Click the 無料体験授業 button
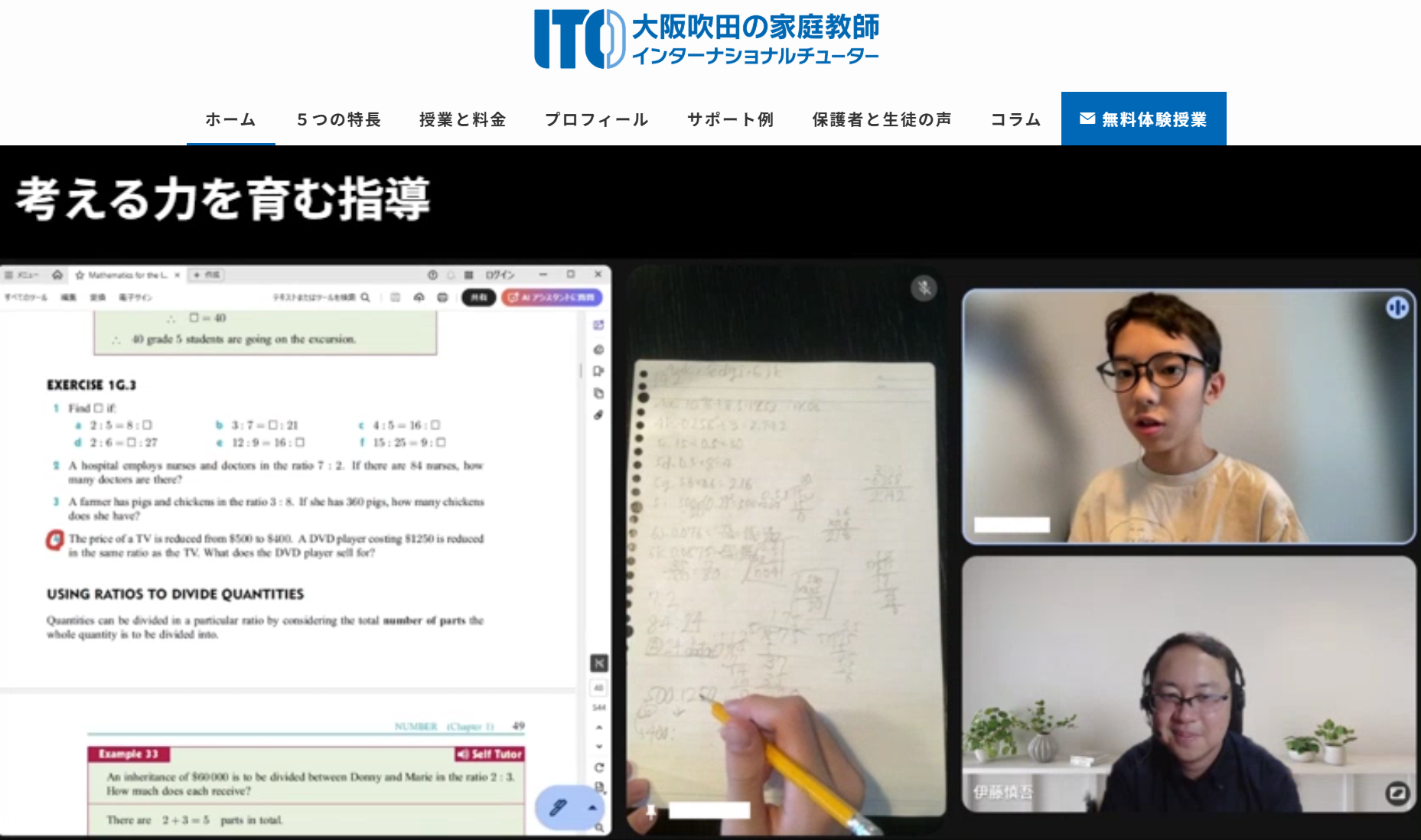Screen dimensions: 1421x840 pos(1143,119)
